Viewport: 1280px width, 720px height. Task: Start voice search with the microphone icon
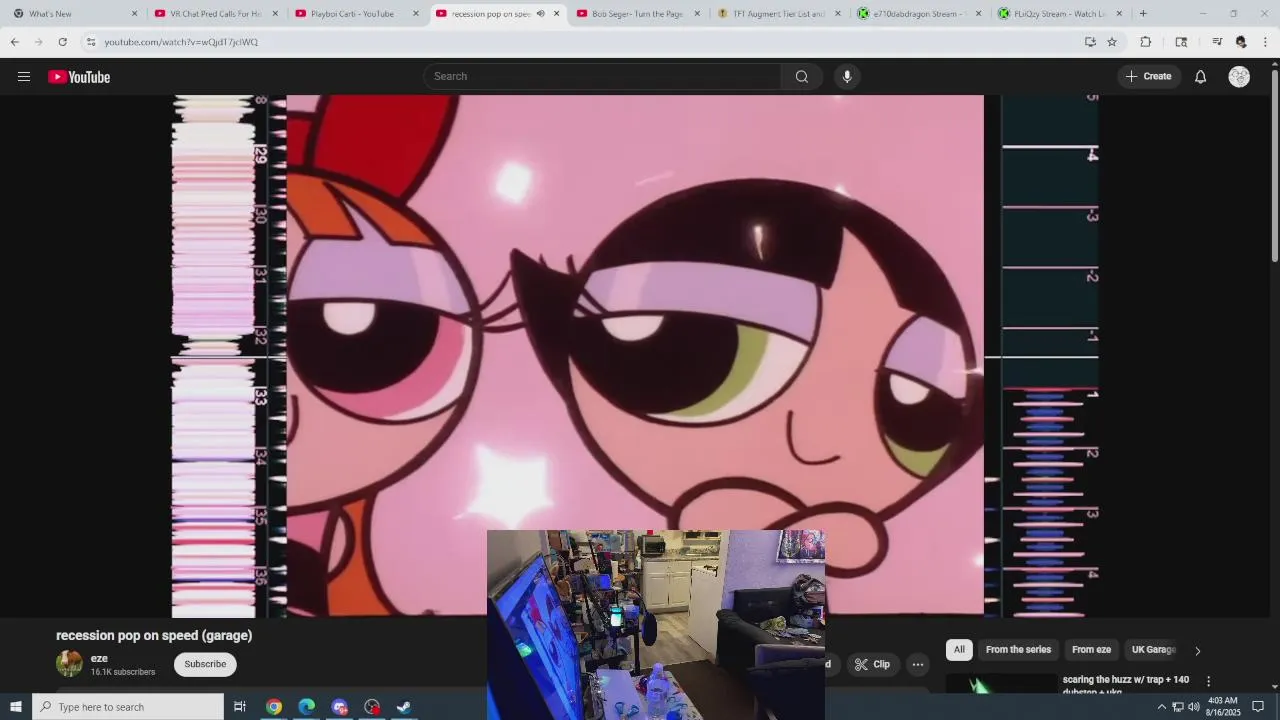[x=847, y=77]
